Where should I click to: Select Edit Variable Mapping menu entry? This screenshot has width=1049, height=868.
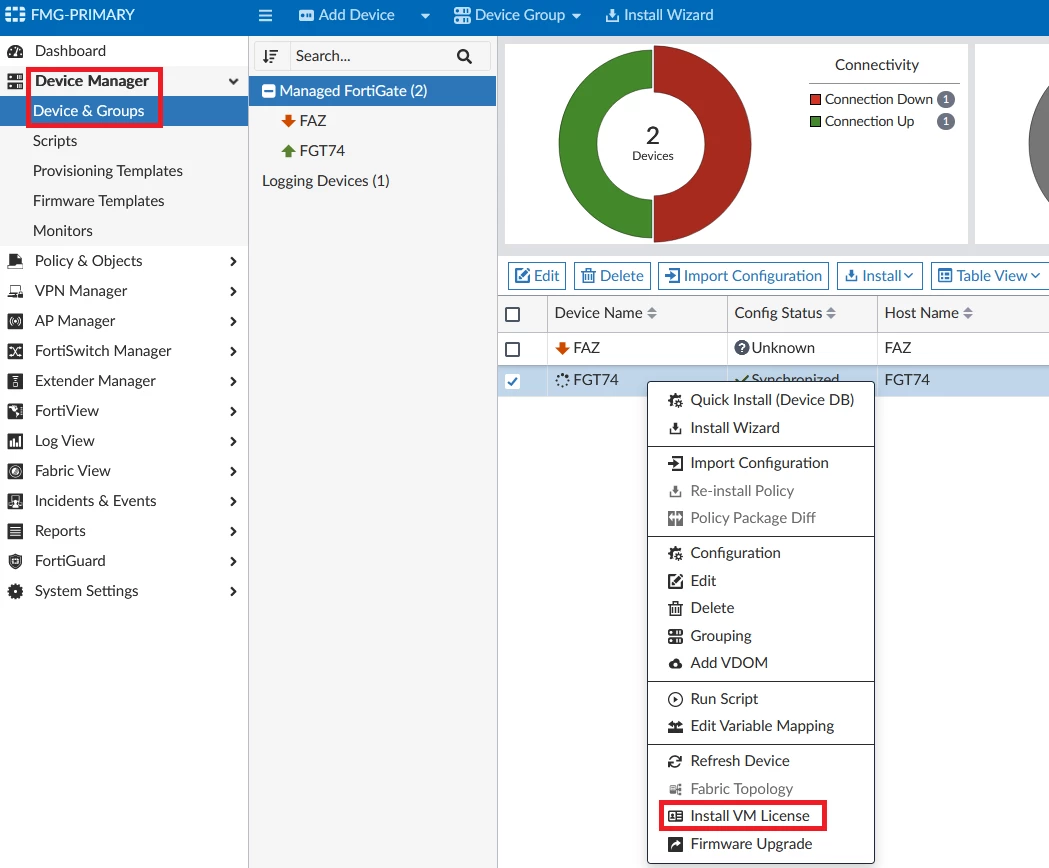click(762, 726)
